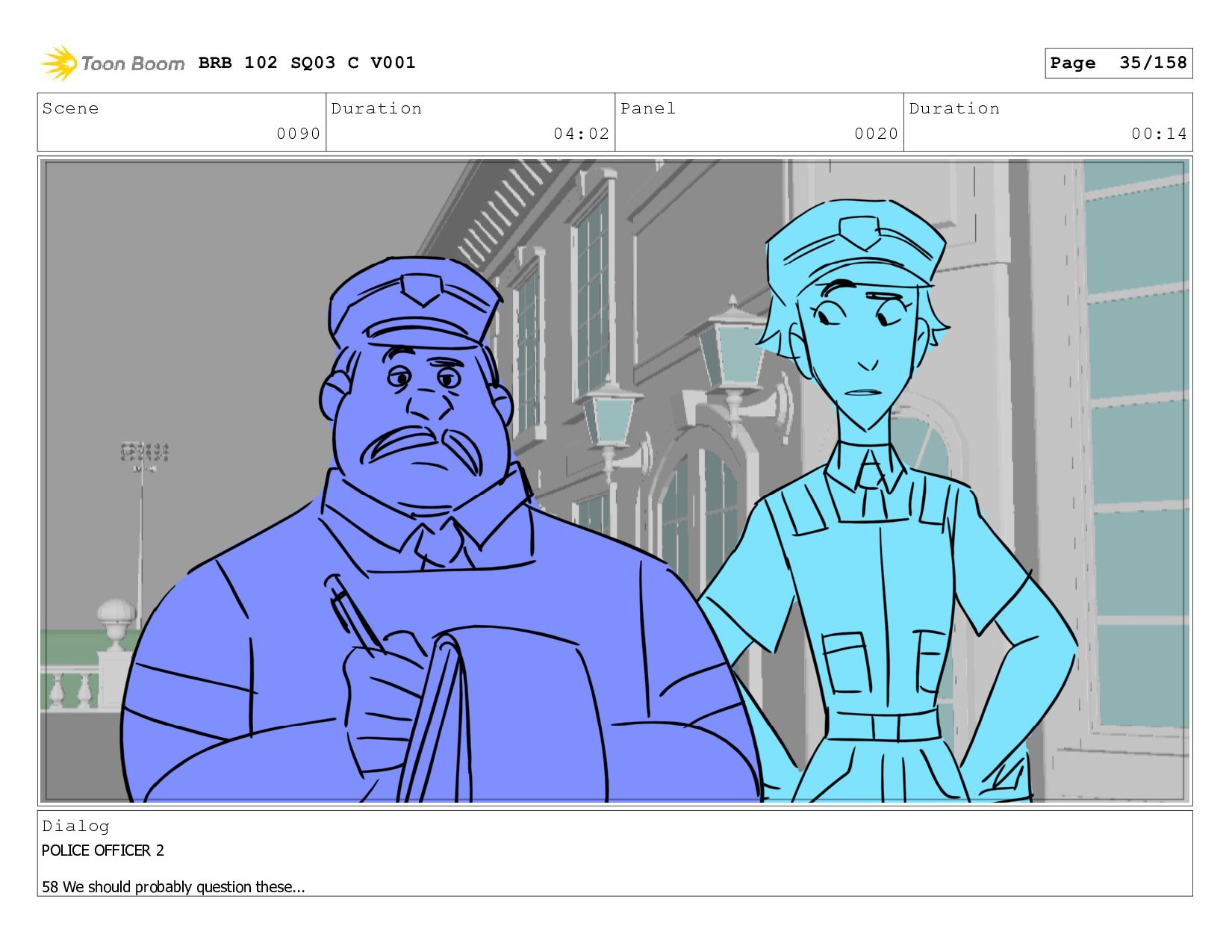This screenshot has width=1232, height=952.
Task: Select scene number 0090
Action: 298,134
